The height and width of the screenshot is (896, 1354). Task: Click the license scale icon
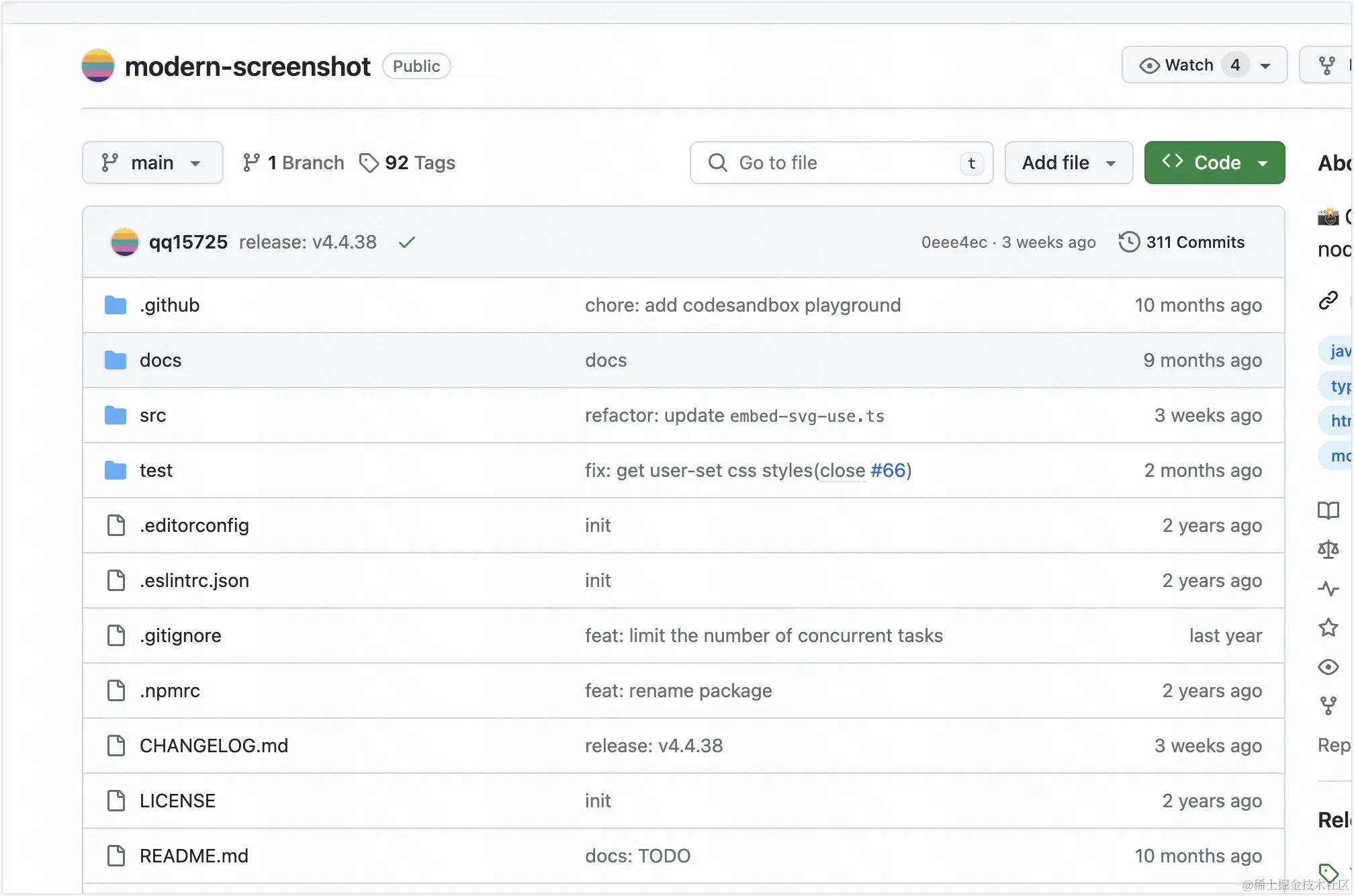pos(1328,550)
